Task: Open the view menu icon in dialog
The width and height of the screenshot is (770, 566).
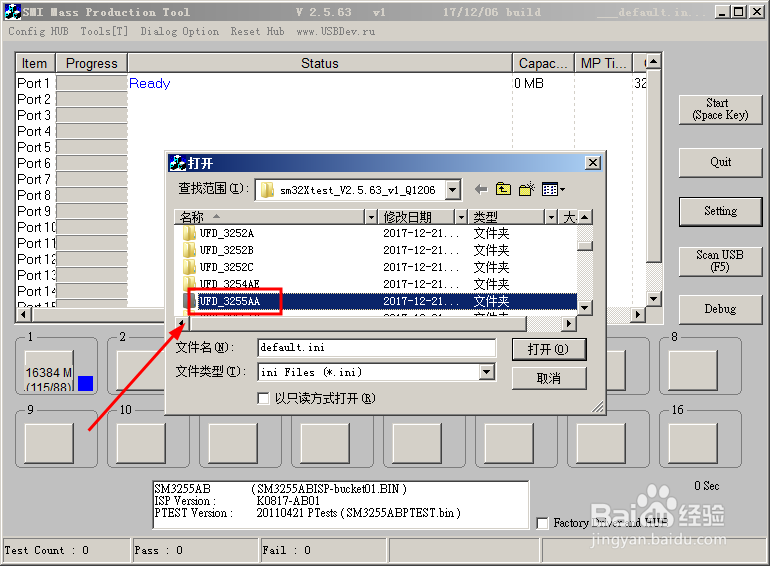Action: point(553,189)
